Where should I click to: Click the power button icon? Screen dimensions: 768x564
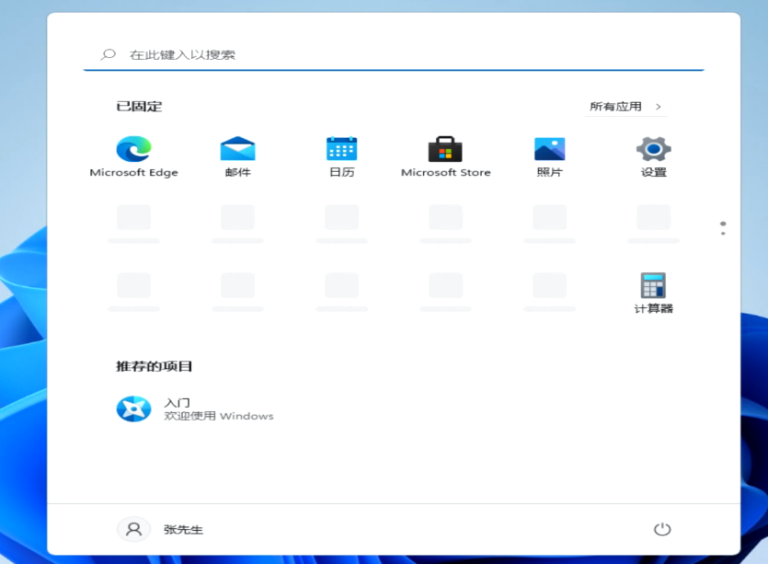tap(662, 529)
